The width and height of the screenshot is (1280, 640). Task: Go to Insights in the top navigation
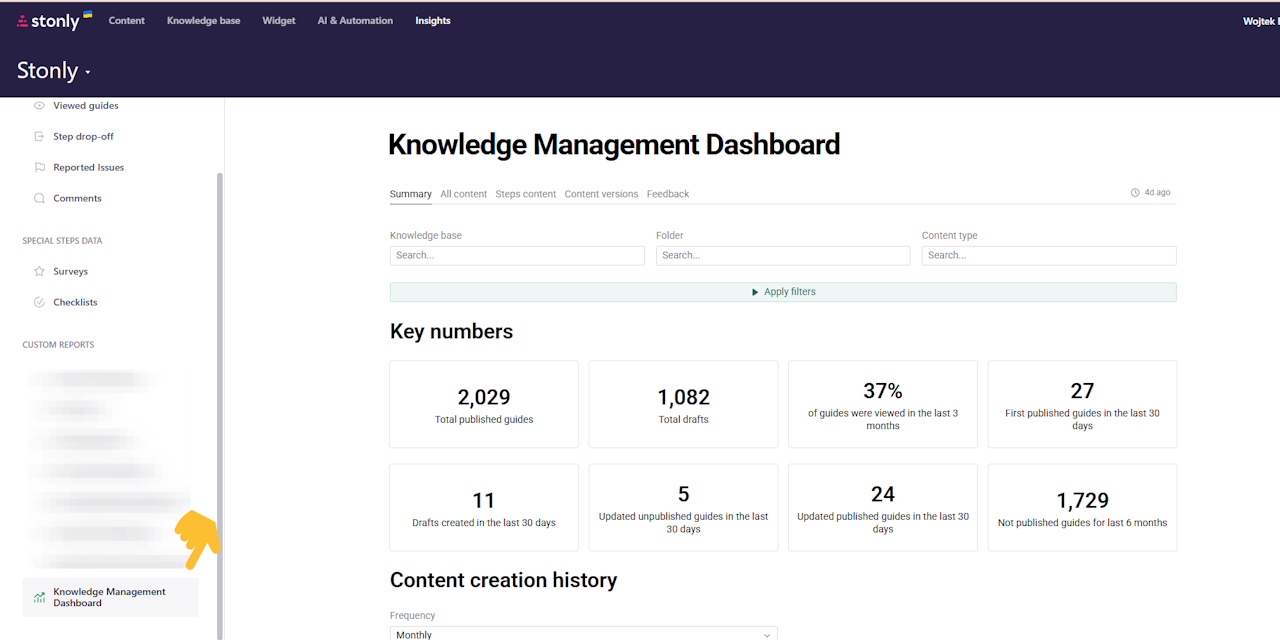432,20
